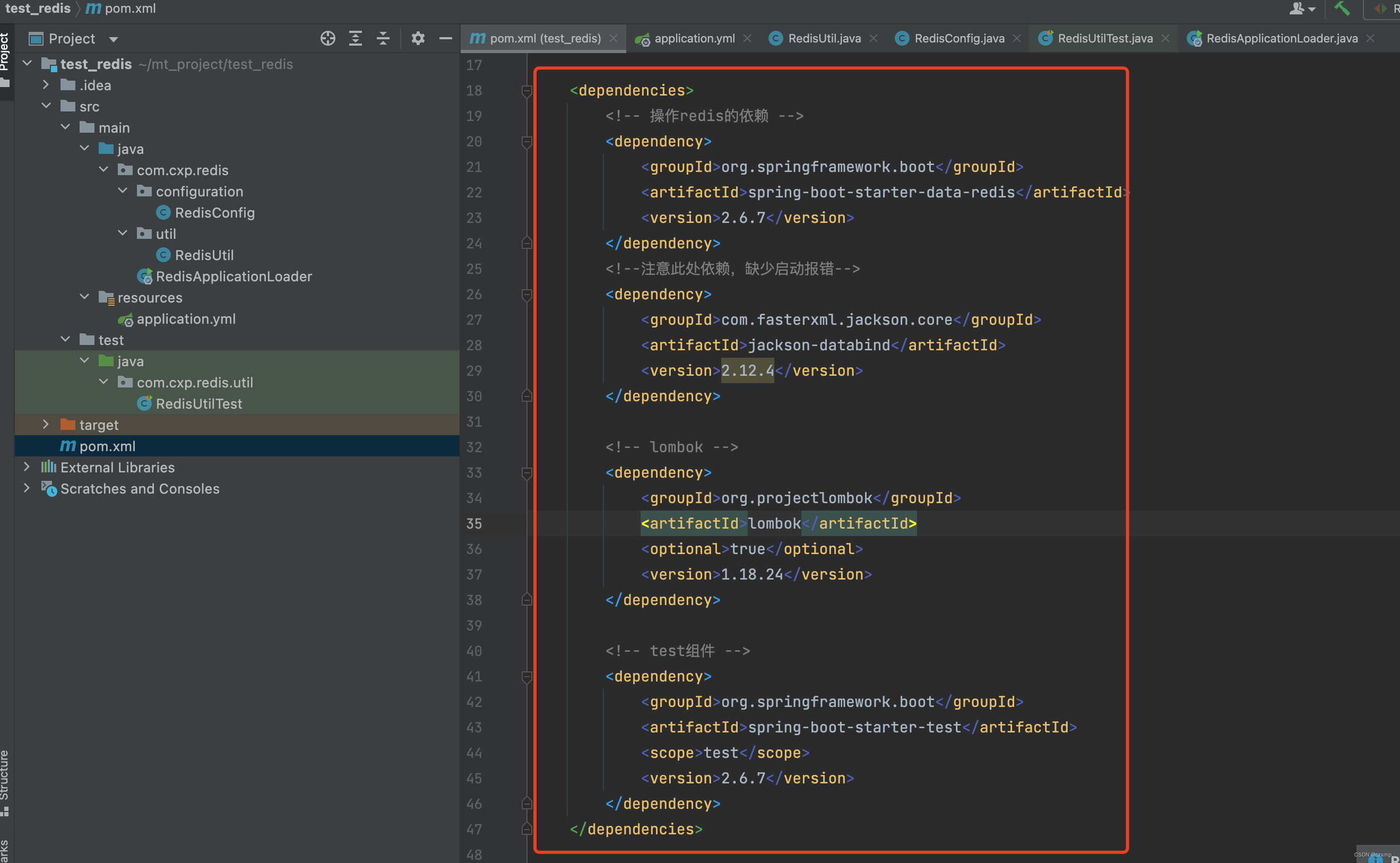Close the pom.xml editor tab
1400x863 pixels.
[613, 38]
